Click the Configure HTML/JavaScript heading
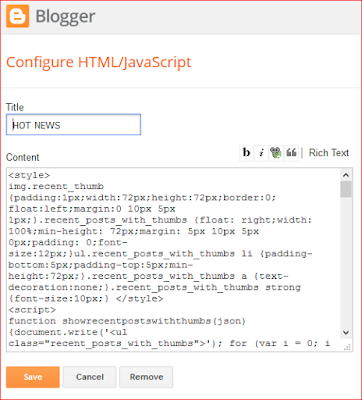 click(99, 62)
